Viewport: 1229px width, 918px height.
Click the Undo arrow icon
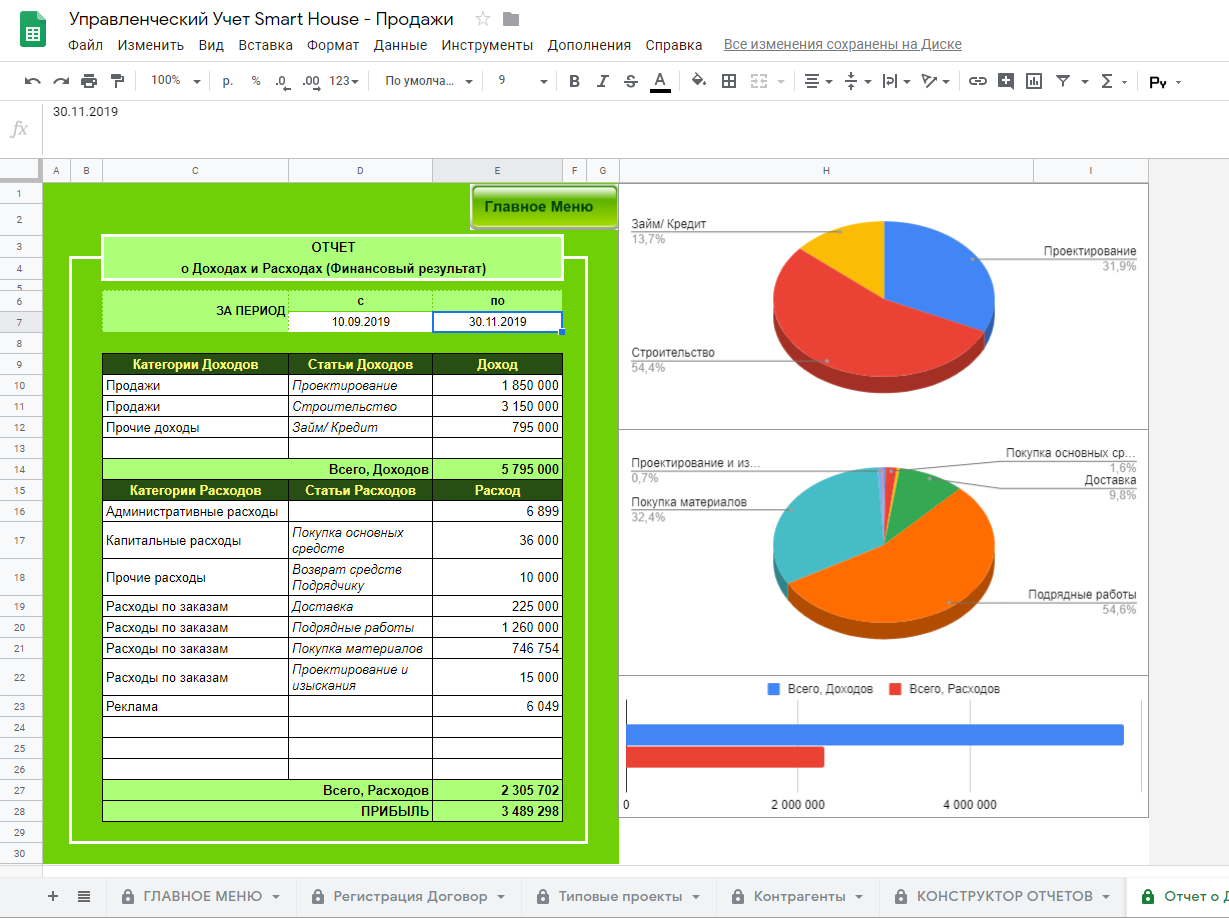[x=33, y=81]
